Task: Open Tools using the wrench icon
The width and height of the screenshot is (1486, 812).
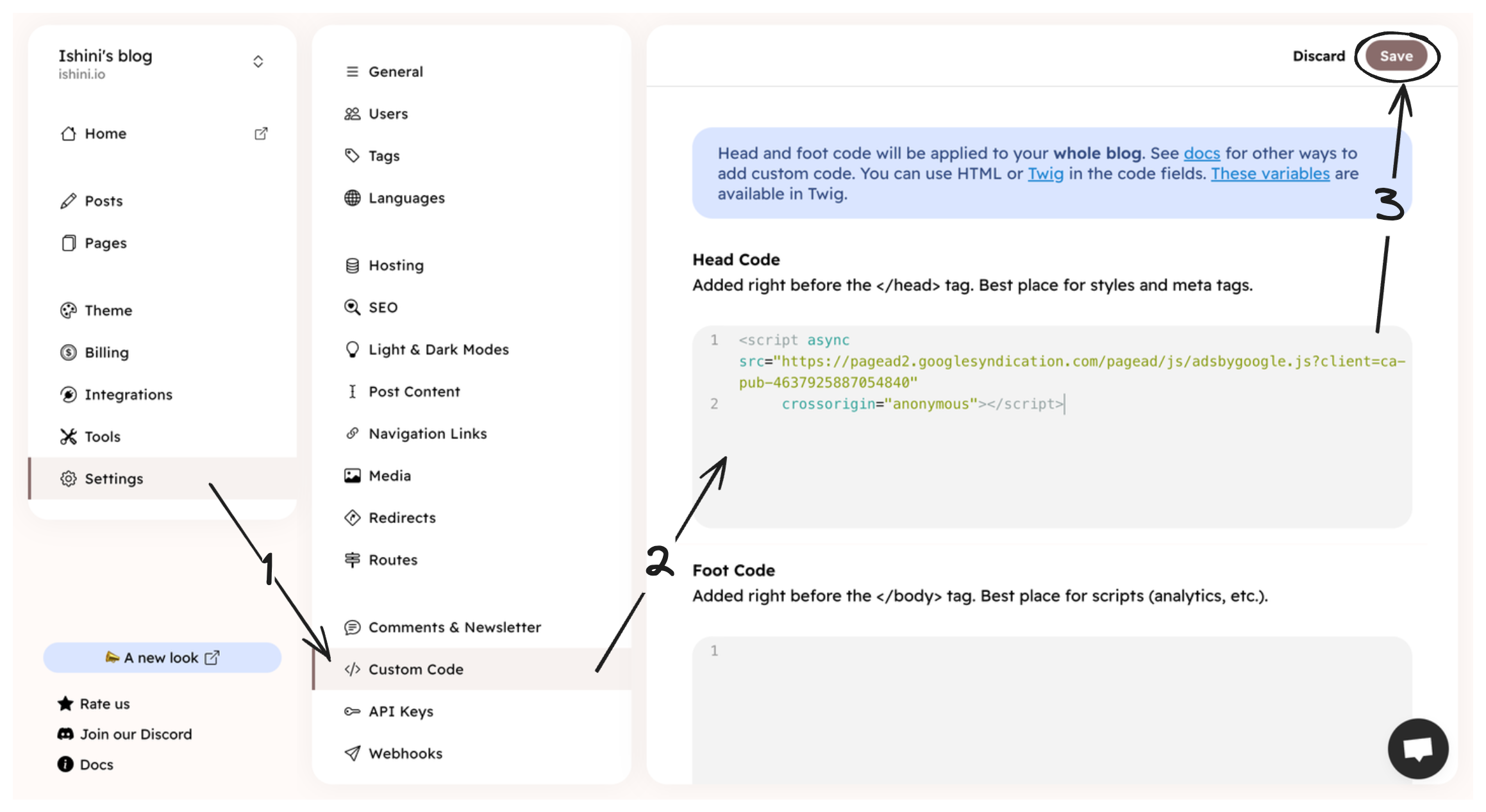Action: [69, 436]
